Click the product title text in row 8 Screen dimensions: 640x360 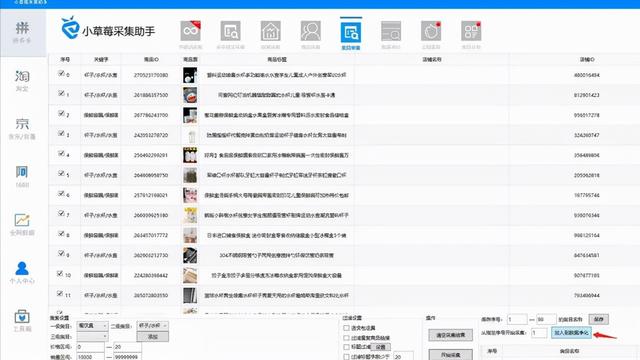pos(276,235)
